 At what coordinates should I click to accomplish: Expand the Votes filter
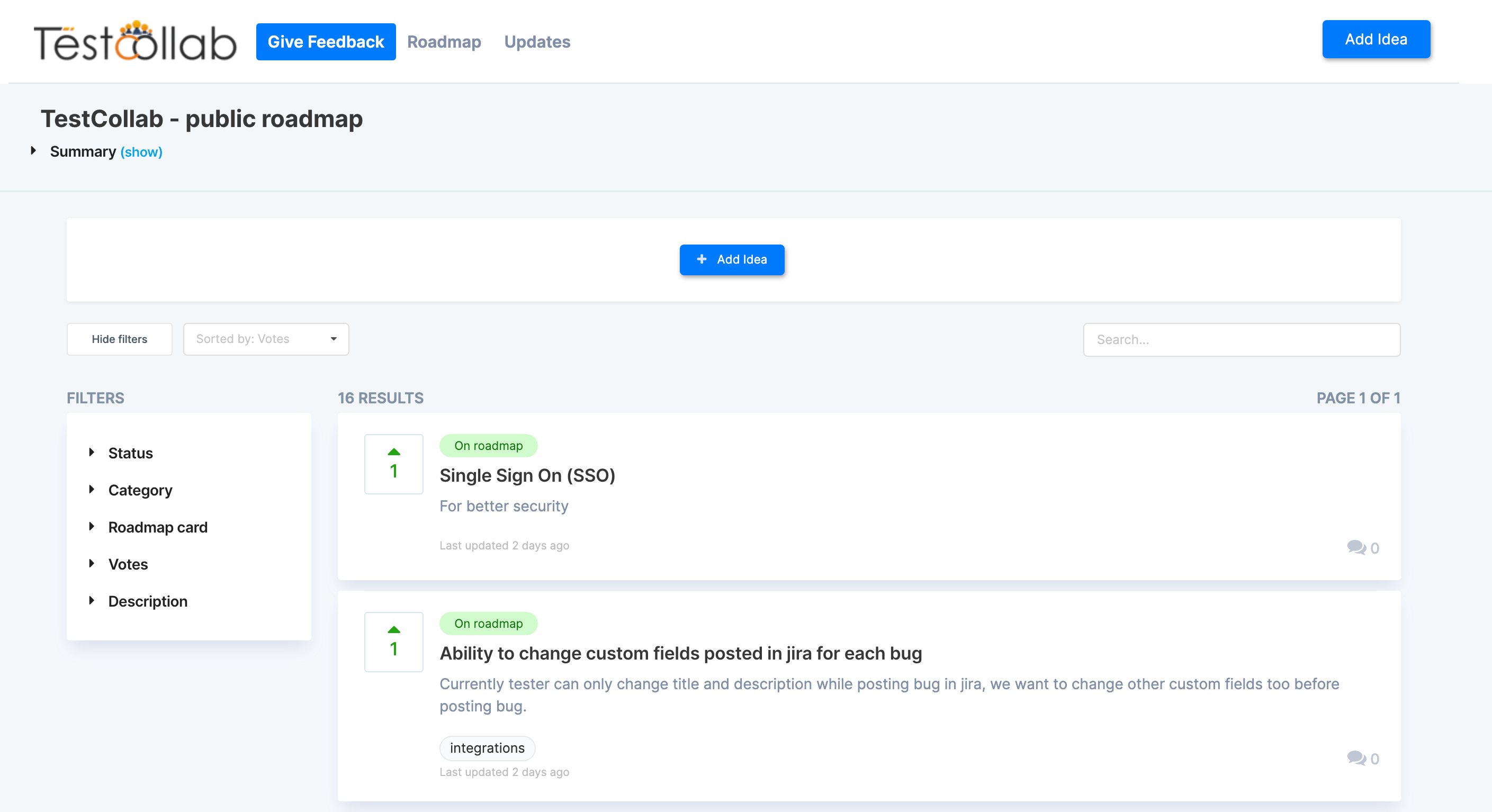click(x=127, y=564)
